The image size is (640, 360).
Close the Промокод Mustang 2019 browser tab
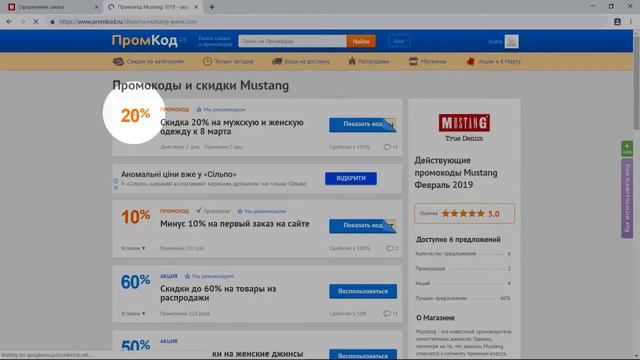coord(196,7)
